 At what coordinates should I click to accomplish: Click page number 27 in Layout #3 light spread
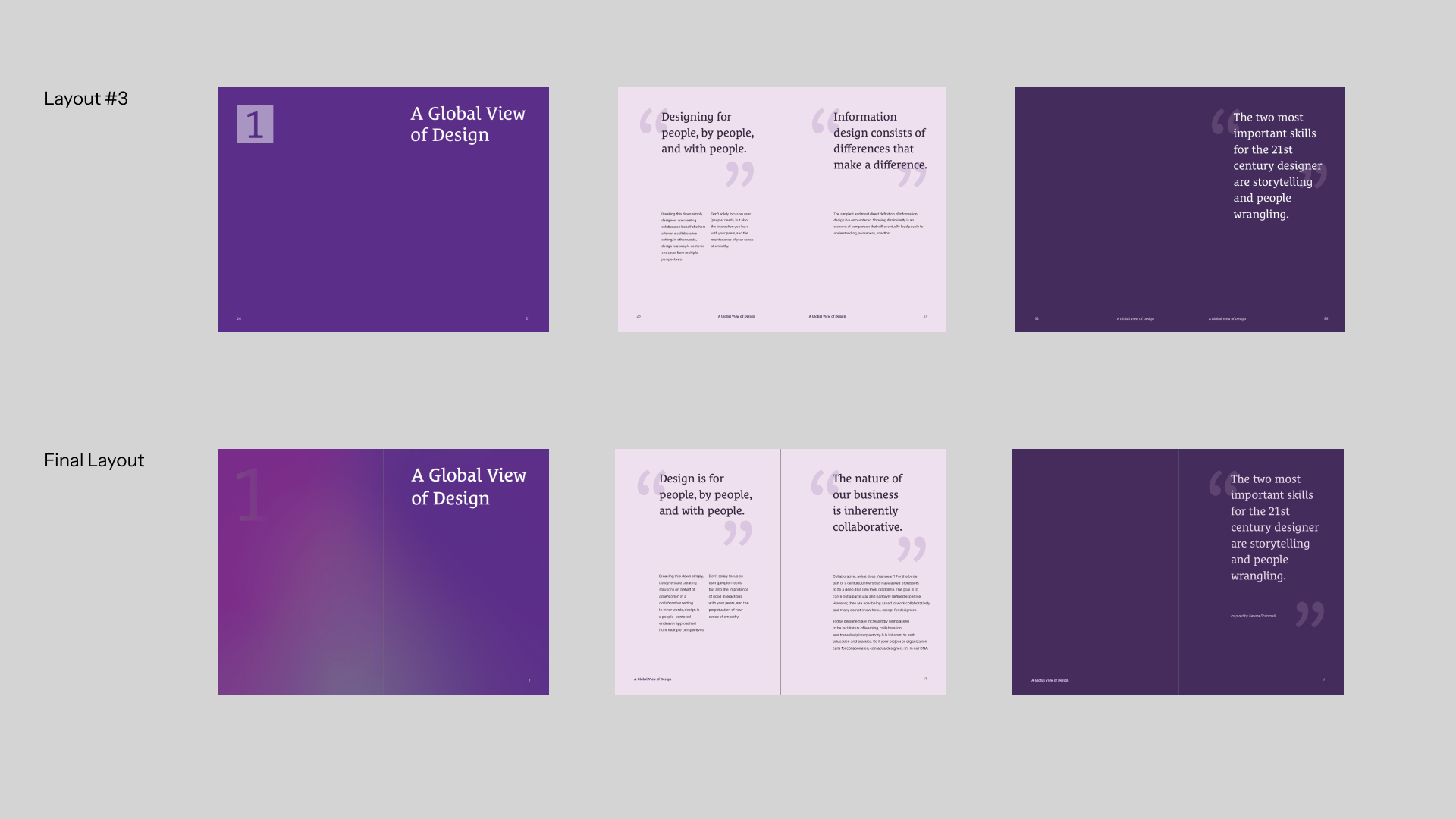point(925,316)
